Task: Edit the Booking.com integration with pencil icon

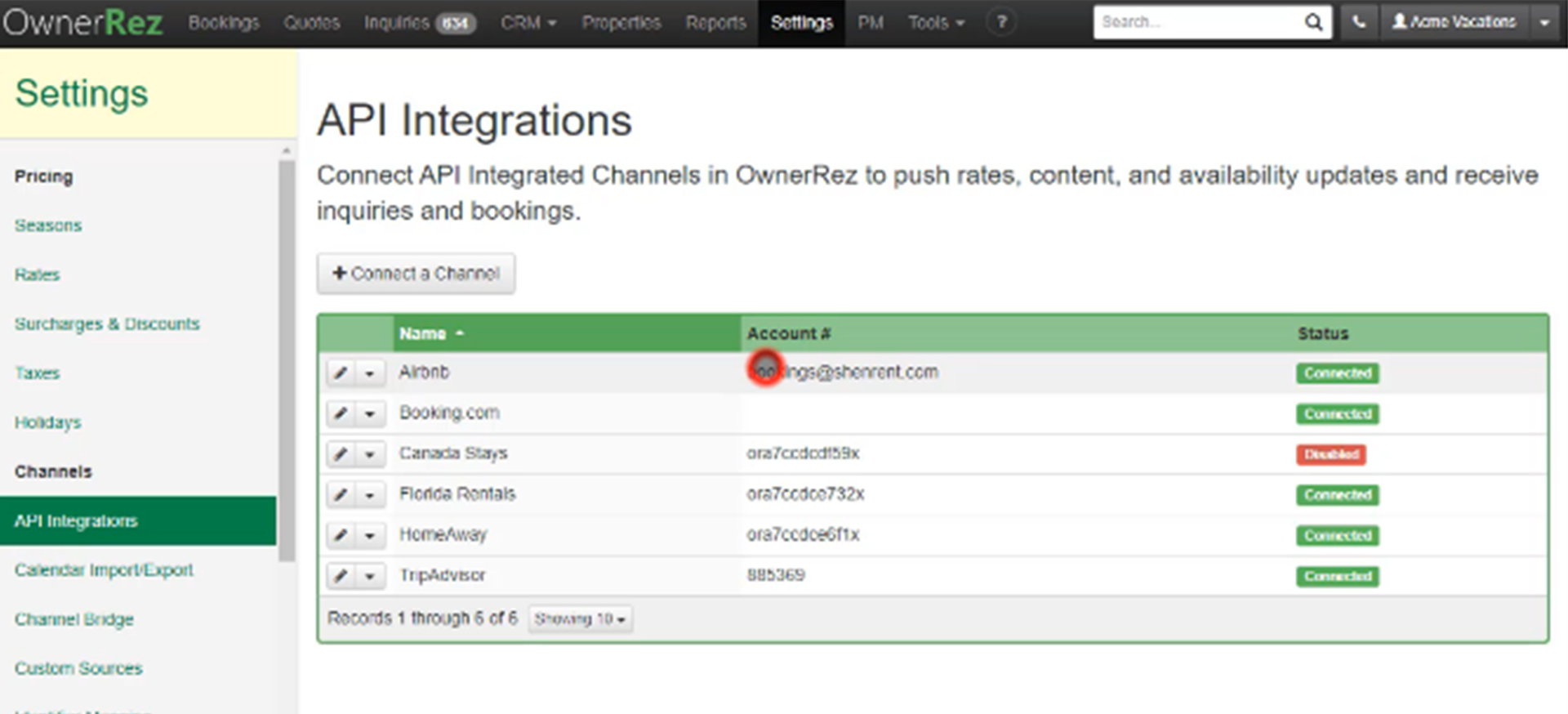Action: pos(341,413)
